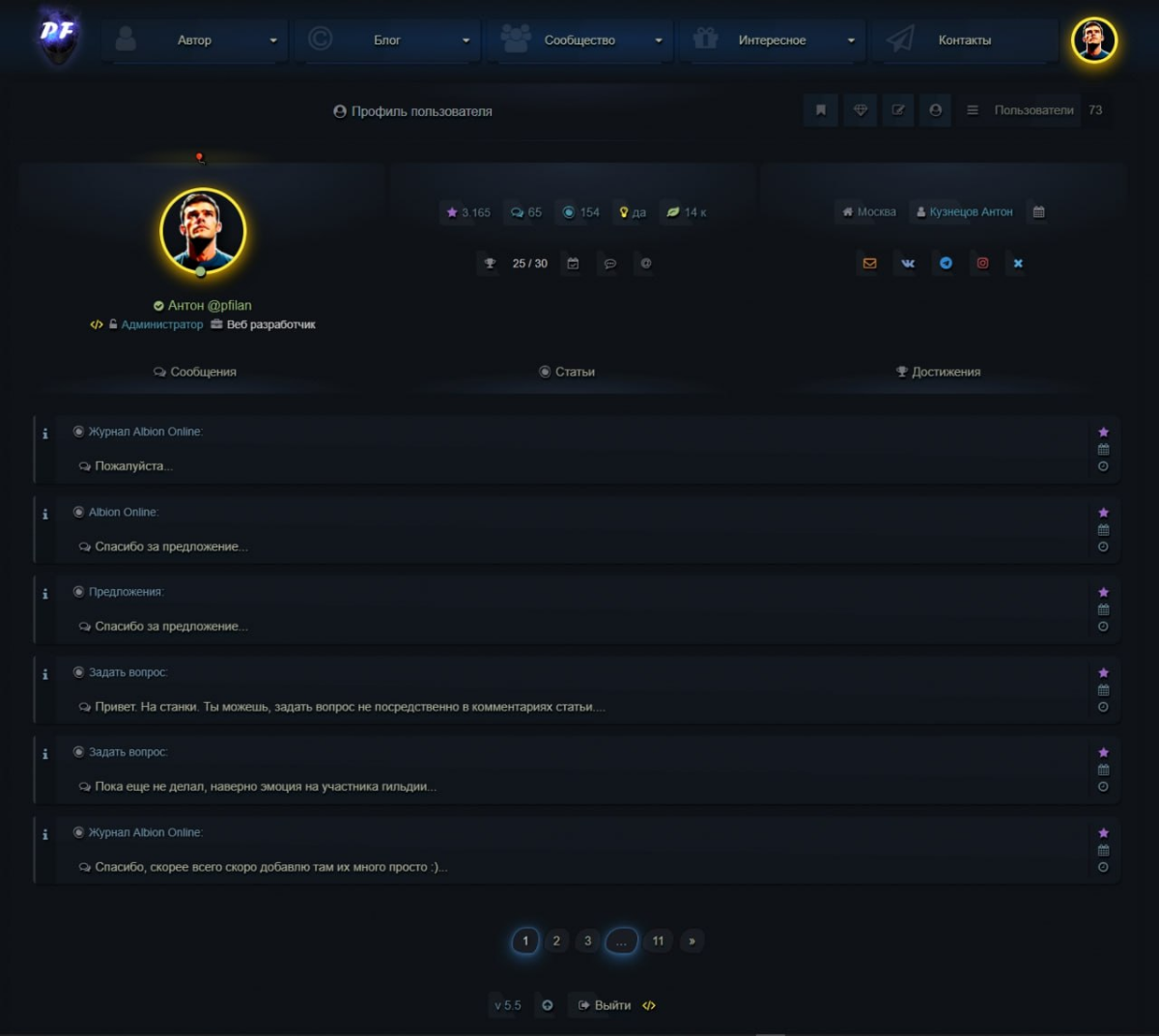Click calendar icon next to Кузнецов Антон

pyautogui.click(x=1039, y=212)
